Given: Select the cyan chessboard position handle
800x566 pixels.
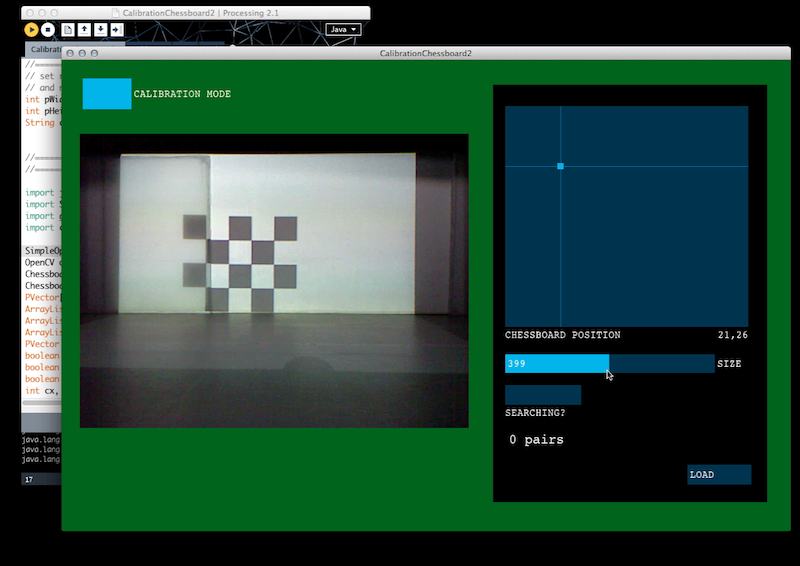Looking at the screenshot, I should point(560,166).
